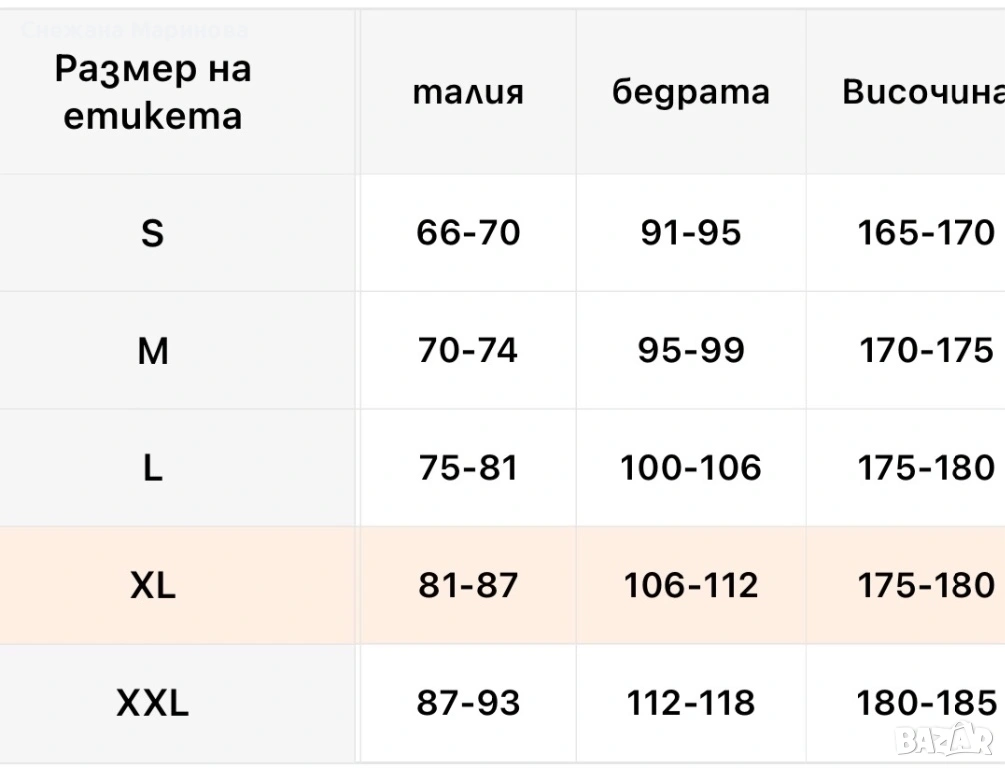
Task: Select the height value 180-185
Action: click(x=925, y=704)
